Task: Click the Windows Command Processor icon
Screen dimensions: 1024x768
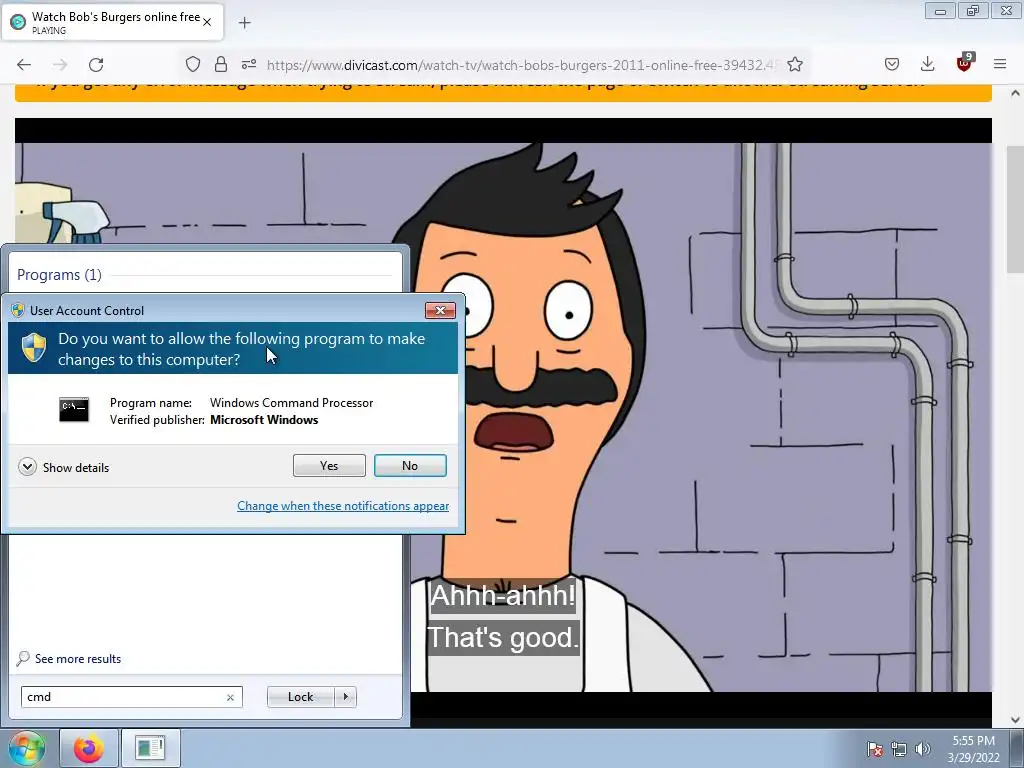Action: [x=74, y=409]
